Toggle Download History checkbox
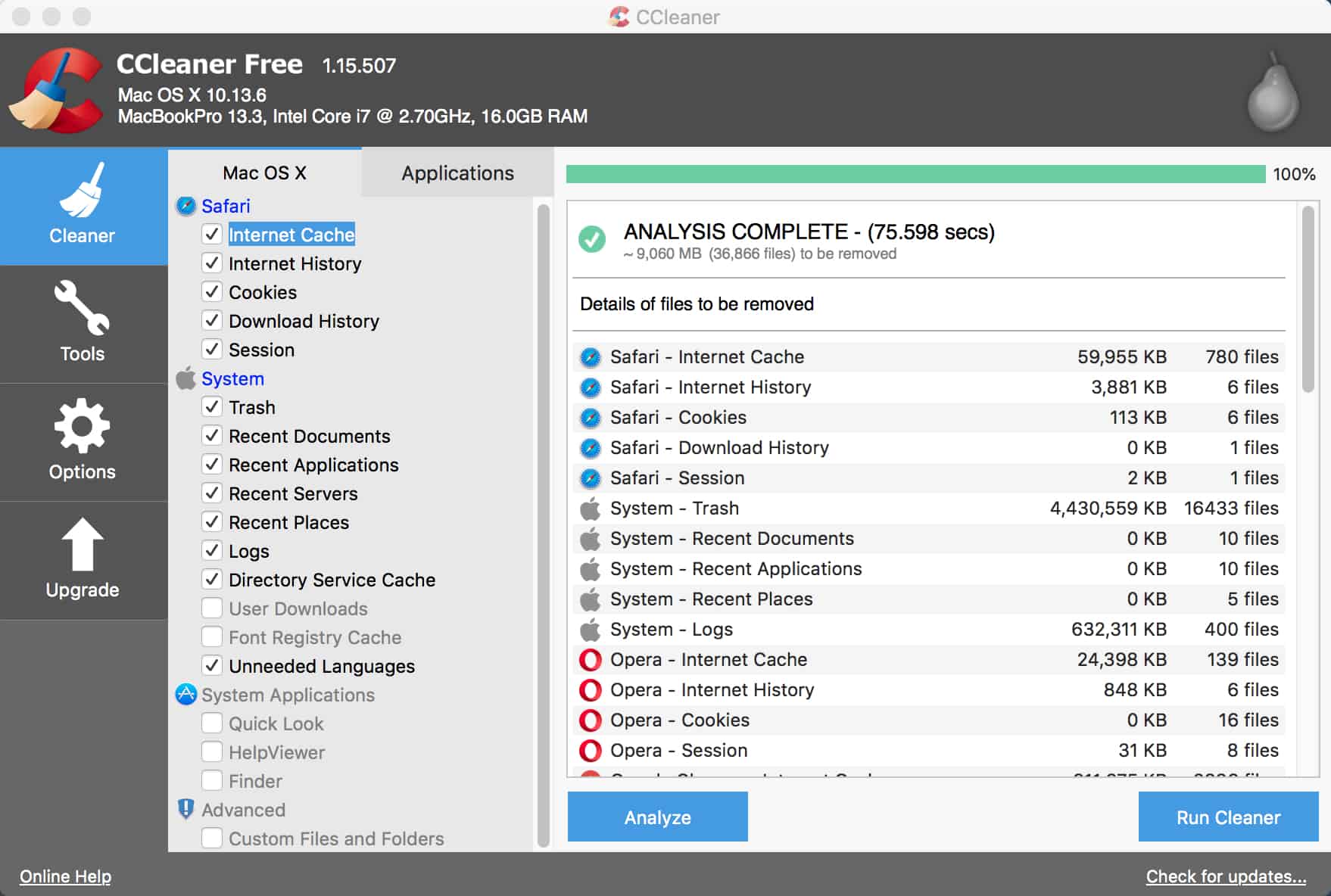 [212, 320]
